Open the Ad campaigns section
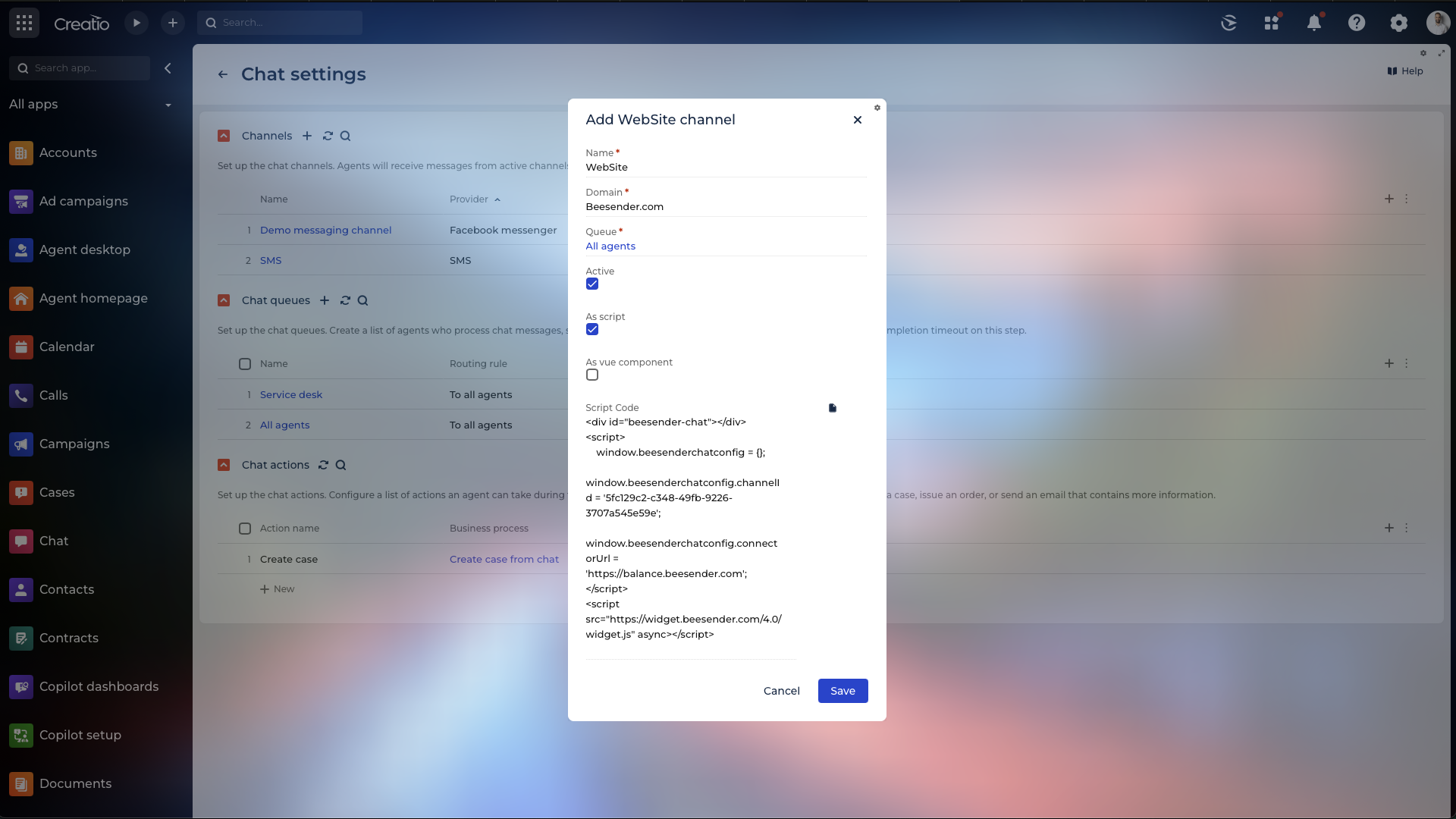1456x819 pixels. (x=83, y=202)
